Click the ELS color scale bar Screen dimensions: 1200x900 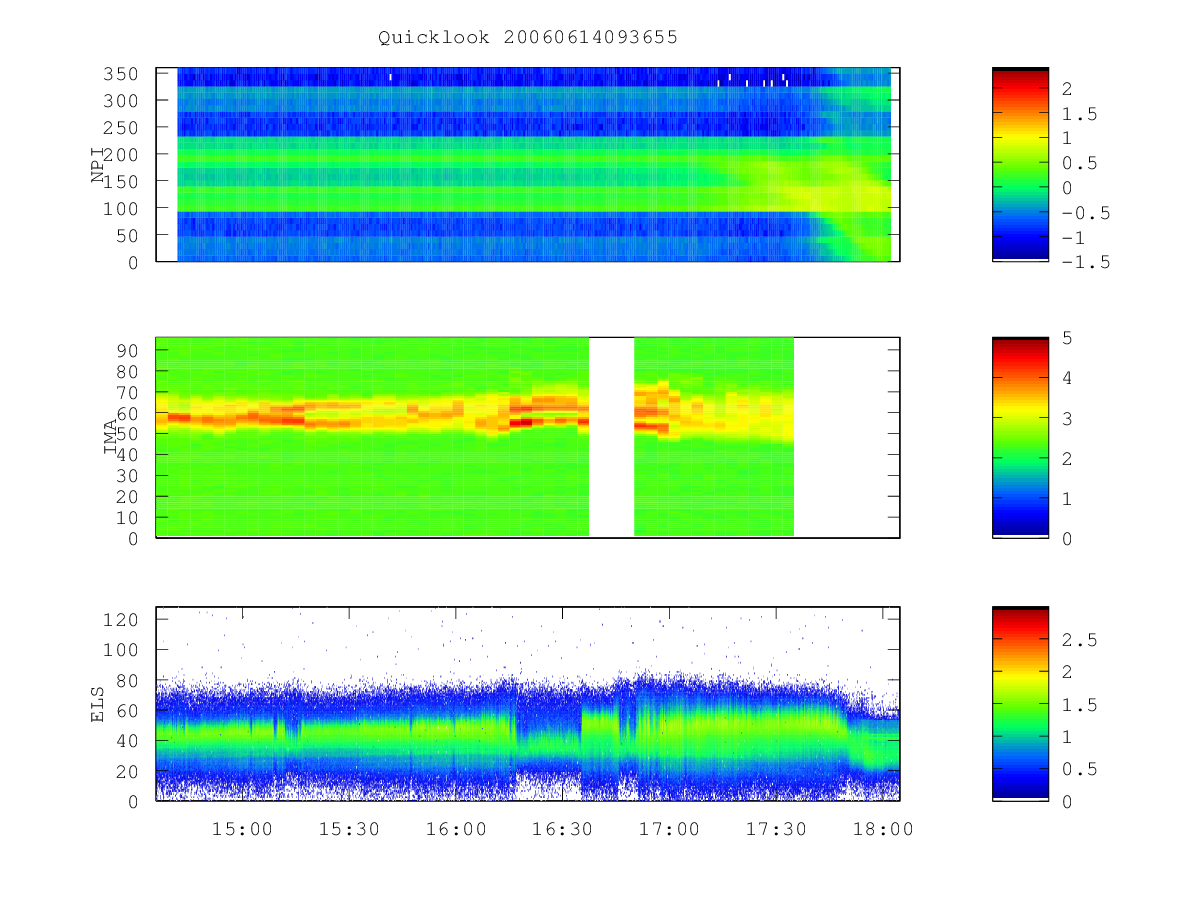(x=1020, y=704)
